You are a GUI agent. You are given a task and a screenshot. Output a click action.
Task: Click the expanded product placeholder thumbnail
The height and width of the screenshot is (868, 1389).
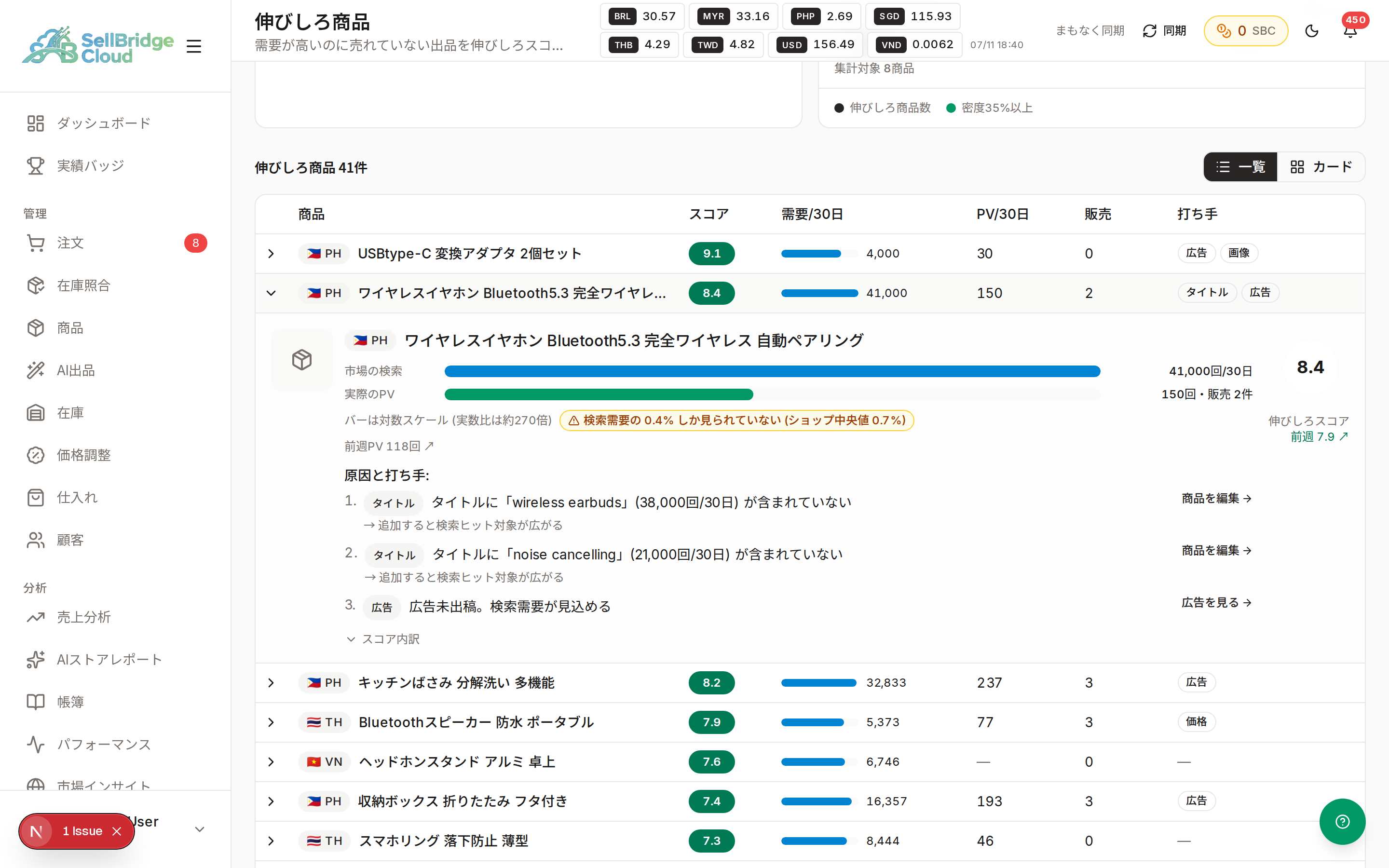302,360
